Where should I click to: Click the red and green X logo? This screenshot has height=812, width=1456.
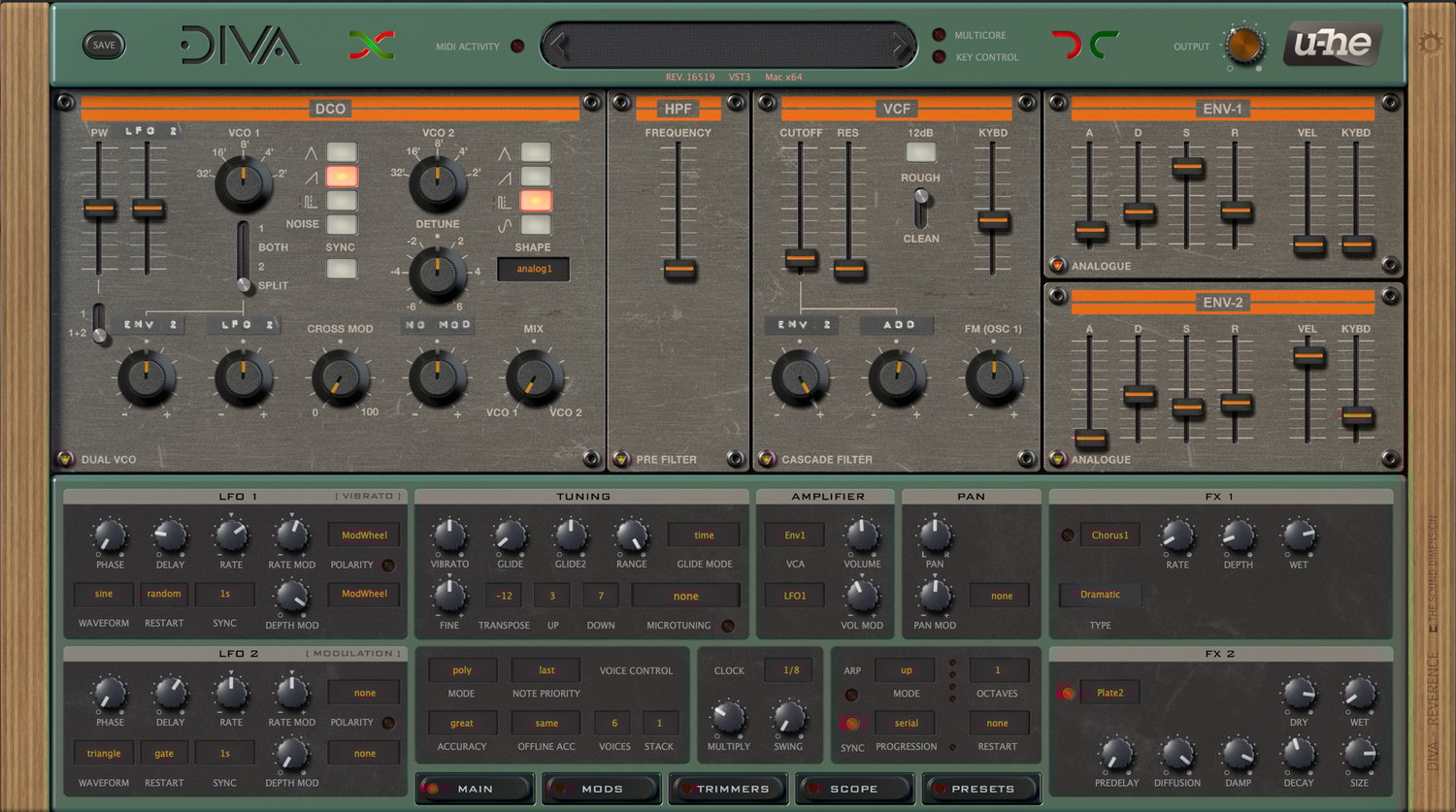(x=372, y=45)
